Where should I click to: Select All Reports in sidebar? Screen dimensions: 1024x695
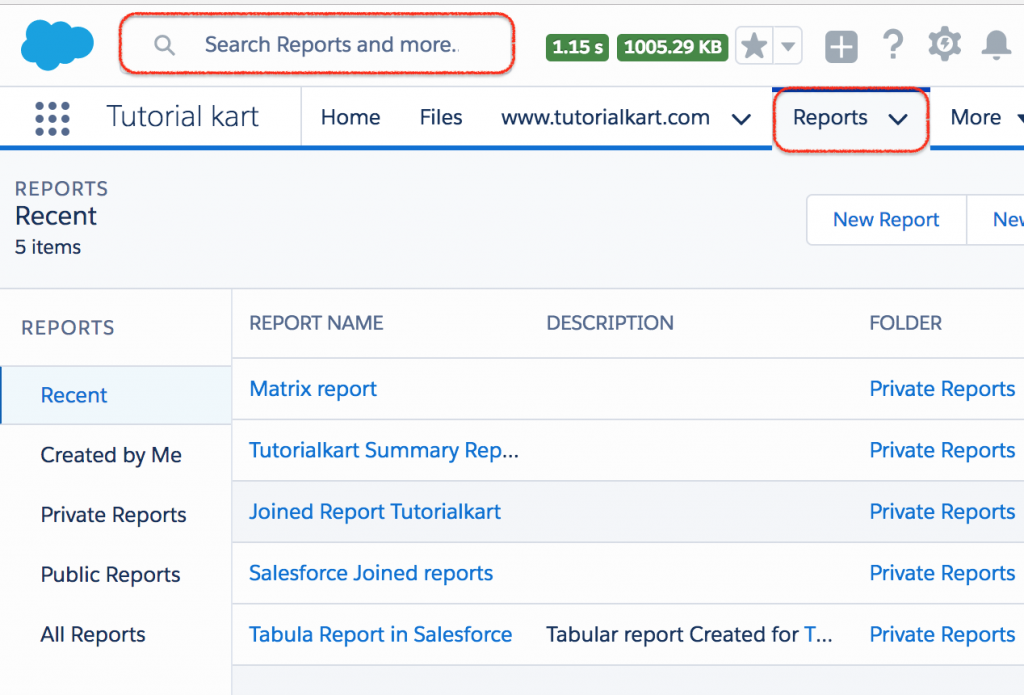pos(93,634)
